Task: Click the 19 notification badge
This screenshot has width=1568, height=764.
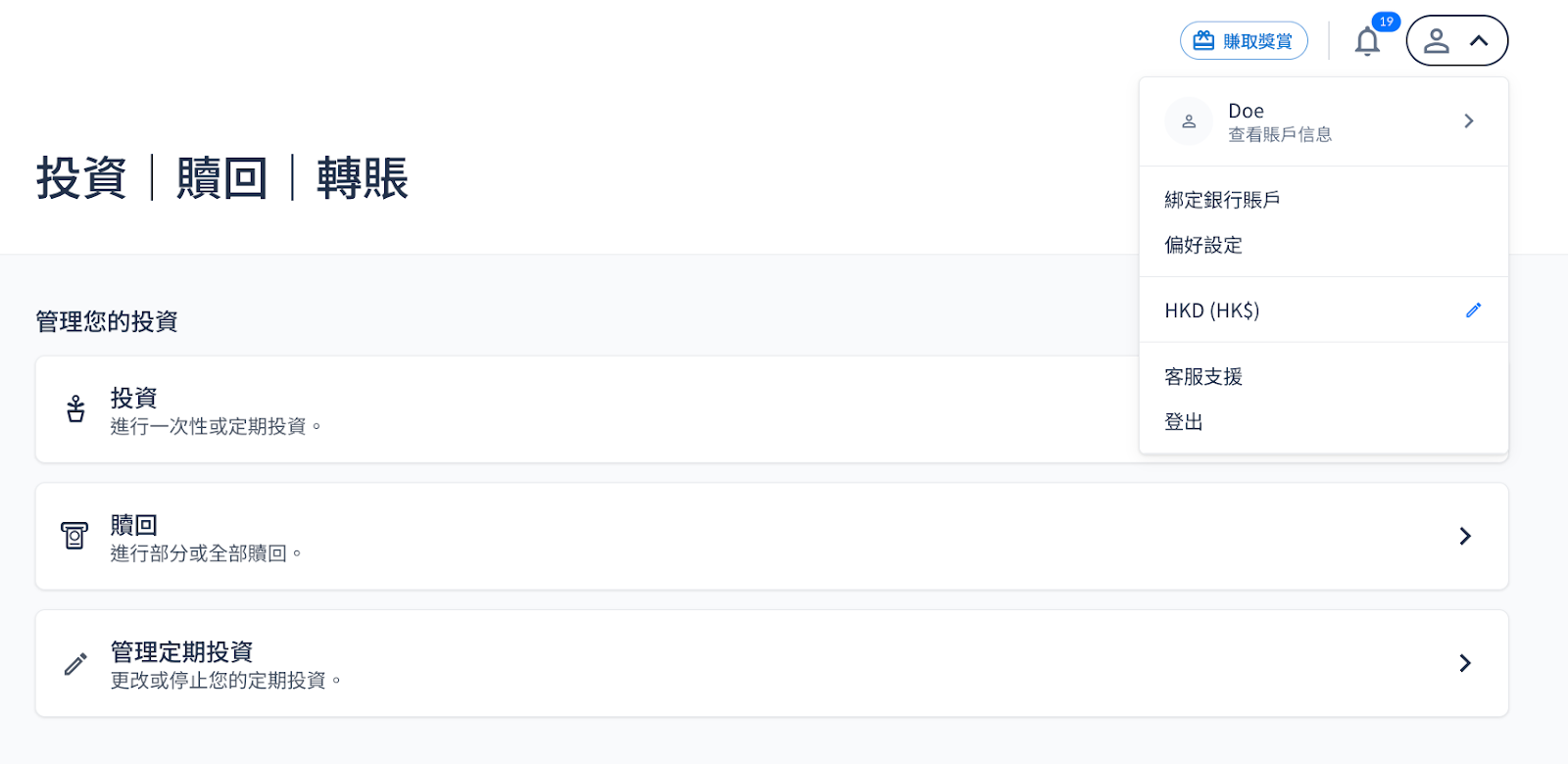Action: click(1386, 22)
